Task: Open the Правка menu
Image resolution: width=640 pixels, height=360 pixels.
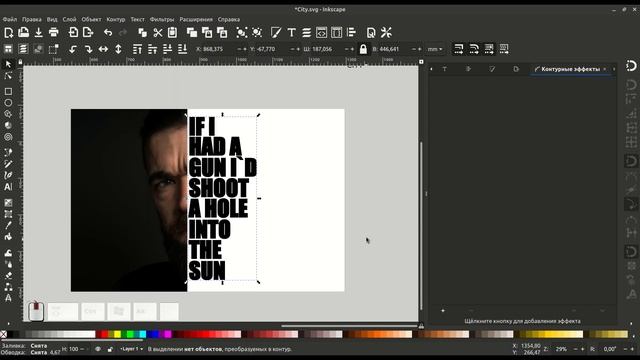Action: point(31,19)
